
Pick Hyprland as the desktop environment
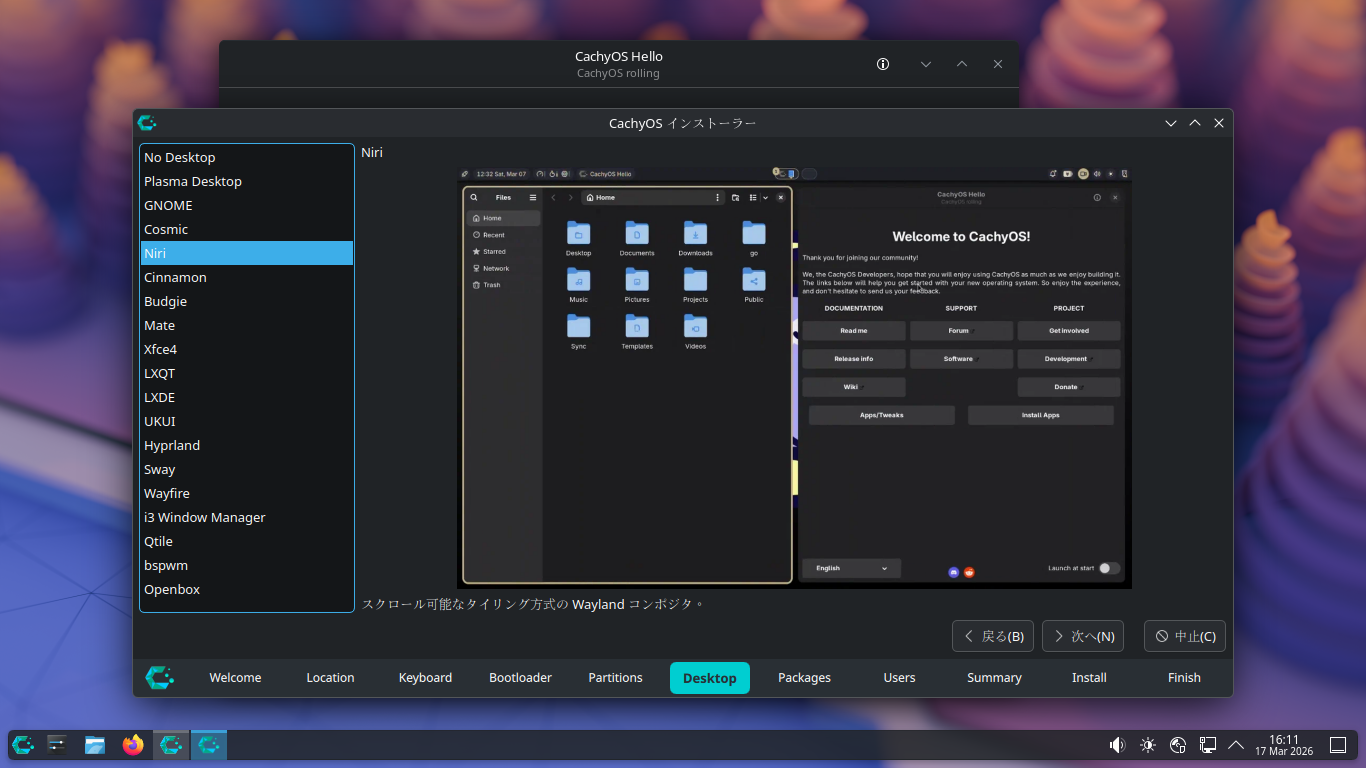(172, 445)
